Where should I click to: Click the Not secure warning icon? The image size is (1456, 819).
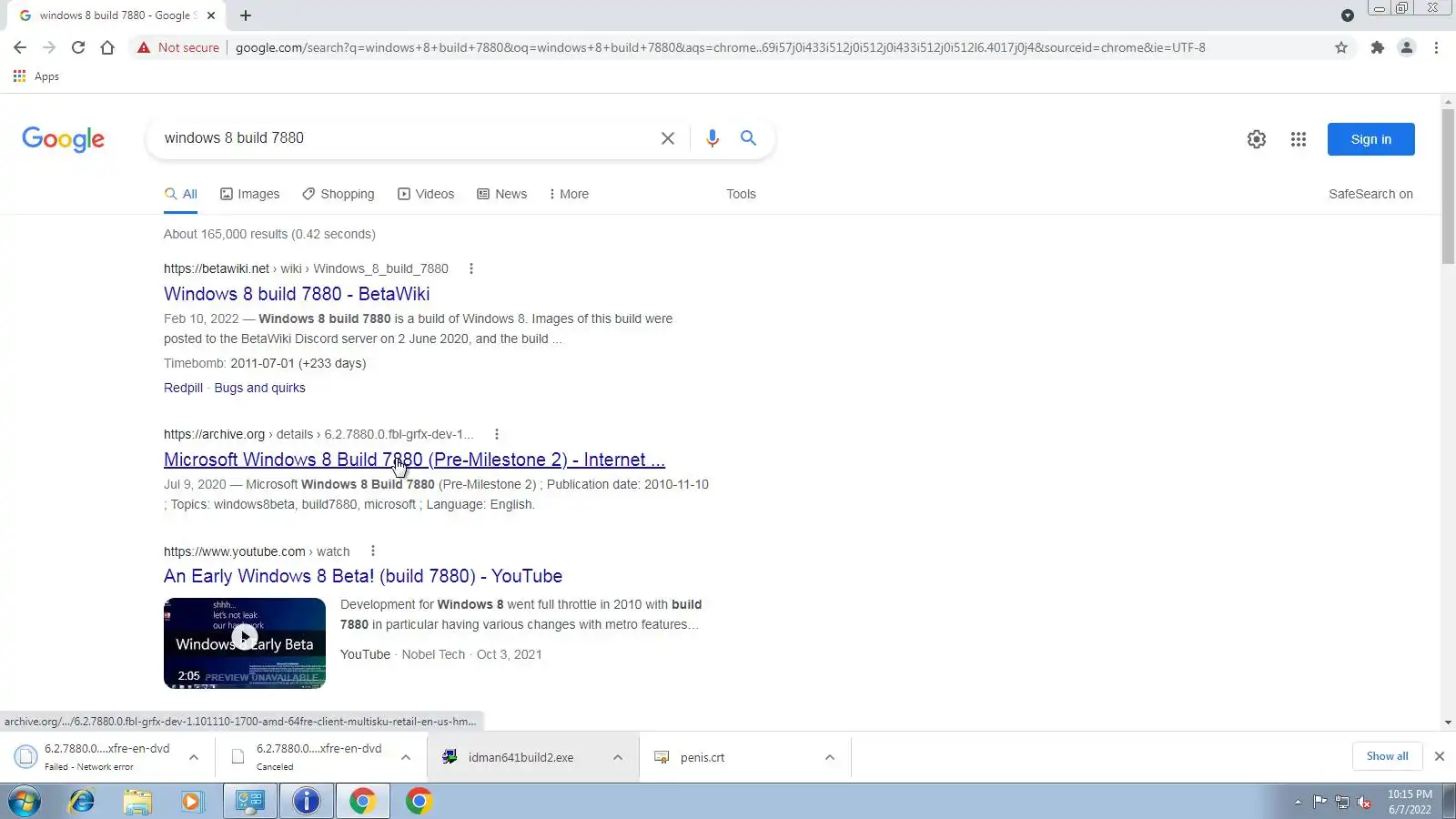[x=144, y=47]
